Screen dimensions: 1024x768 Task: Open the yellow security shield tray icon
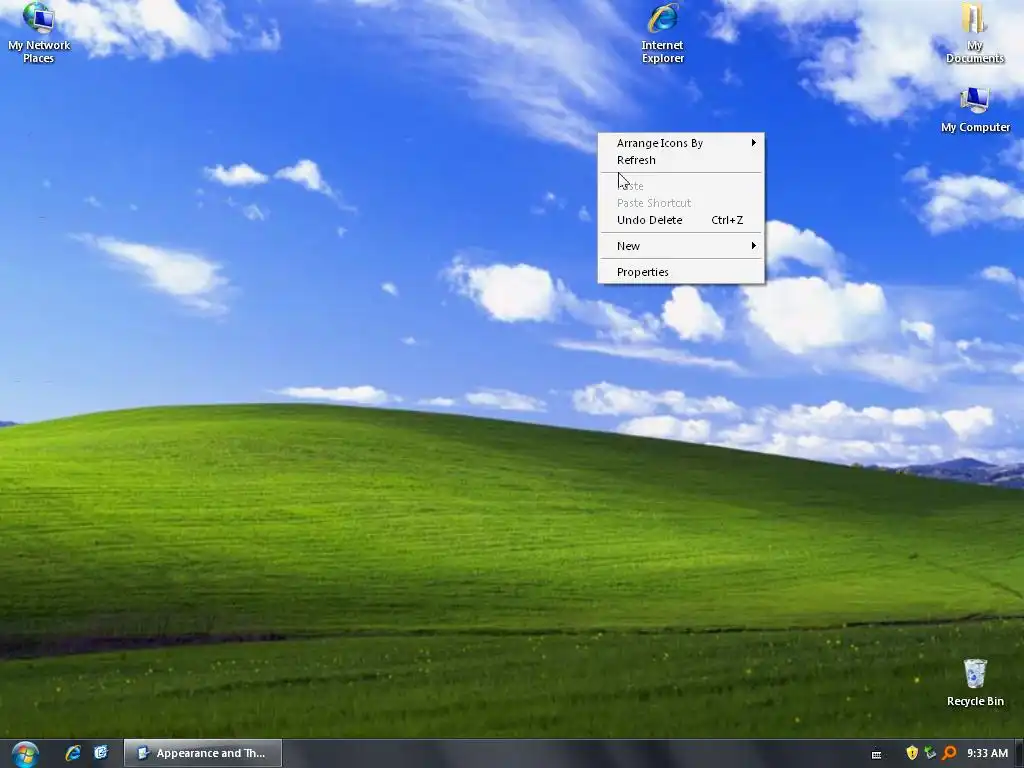912,753
